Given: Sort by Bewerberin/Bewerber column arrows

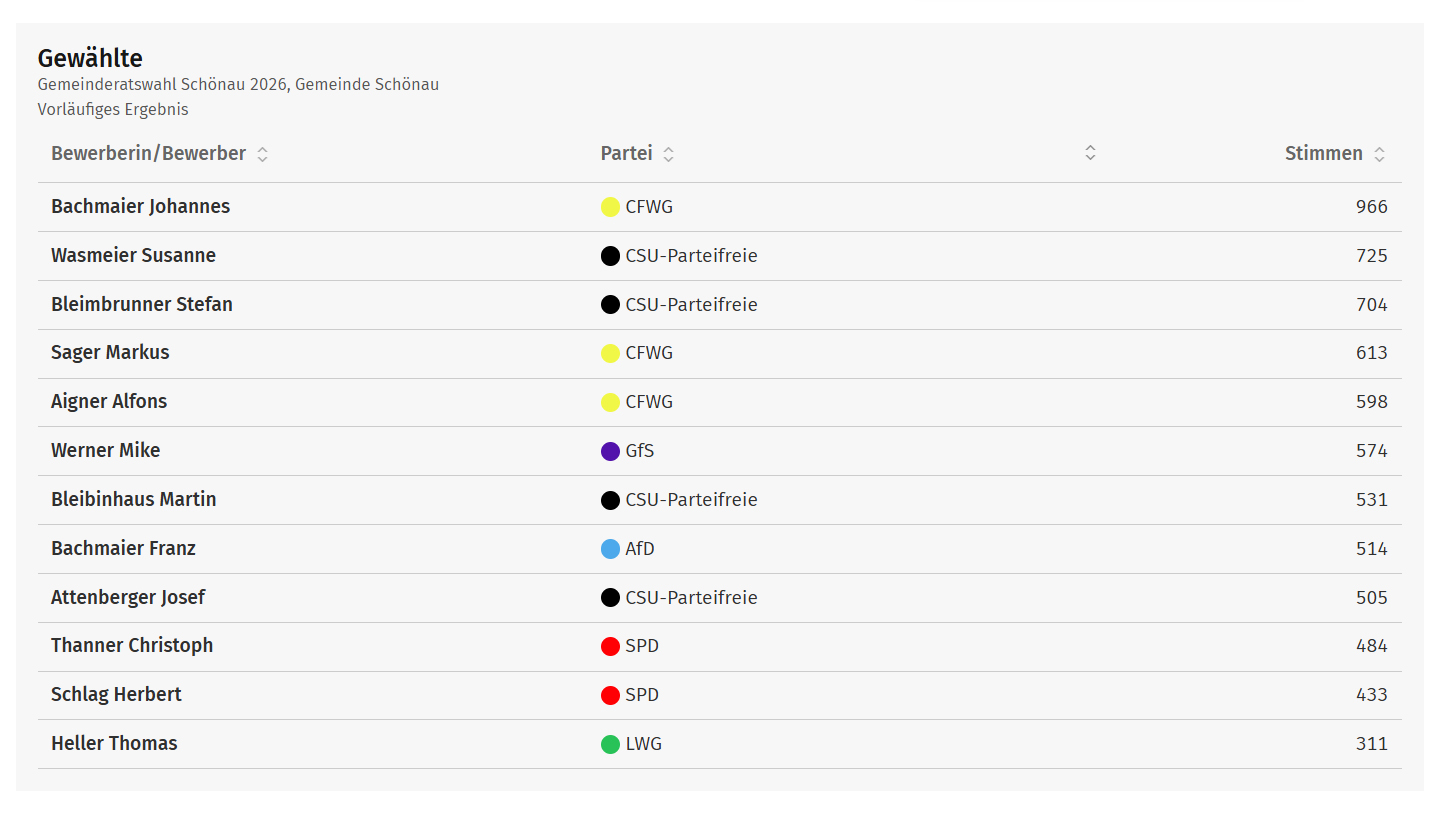Looking at the screenshot, I should (x=262, y=154).
